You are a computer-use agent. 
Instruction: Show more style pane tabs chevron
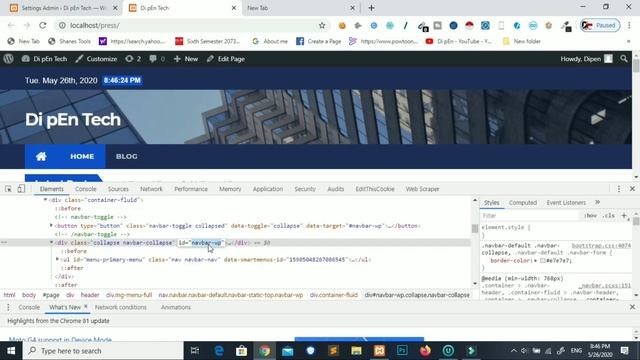click(x=598, y=202)
